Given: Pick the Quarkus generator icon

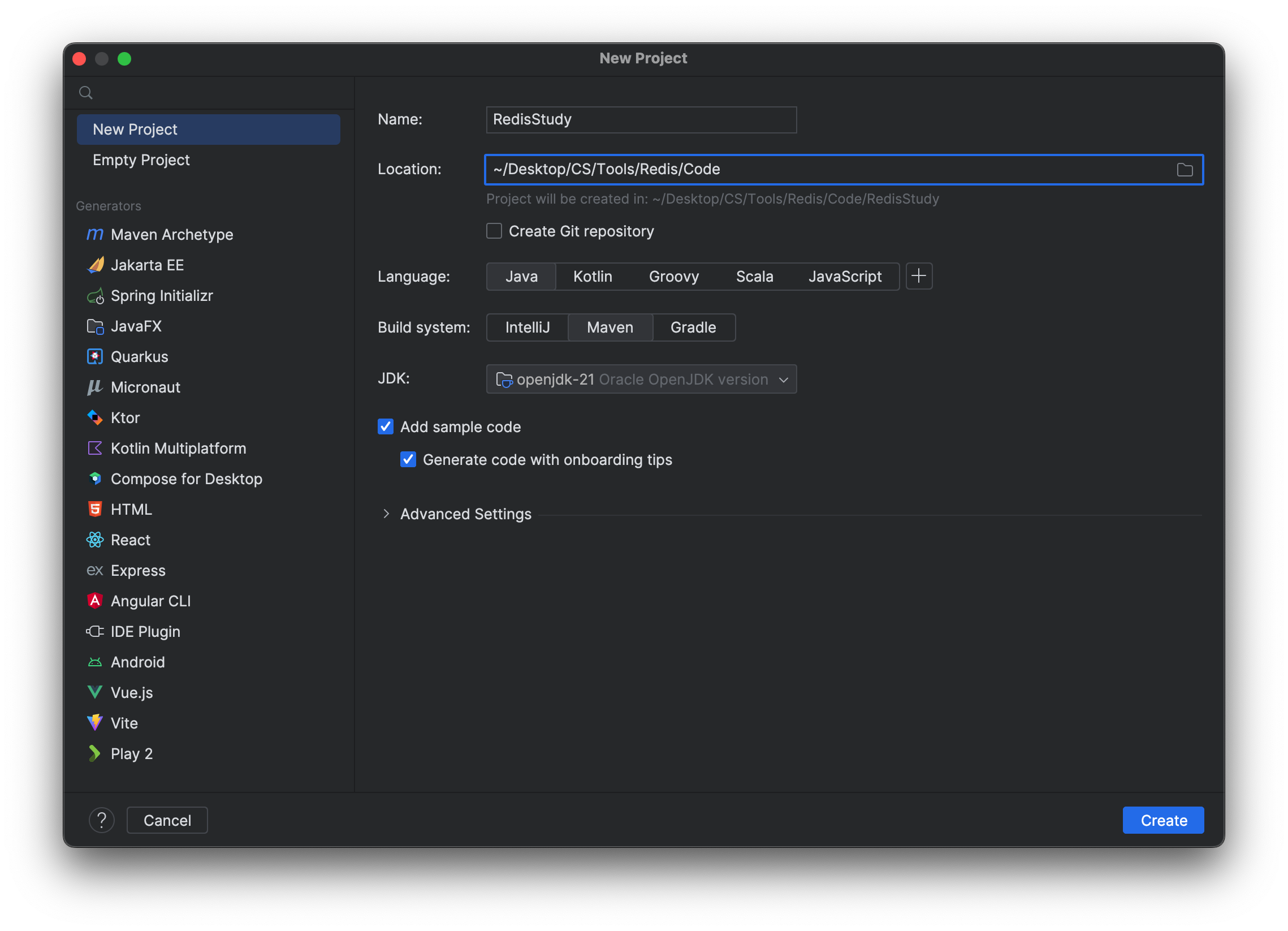Looking at the screenshot, I should 95,357.
